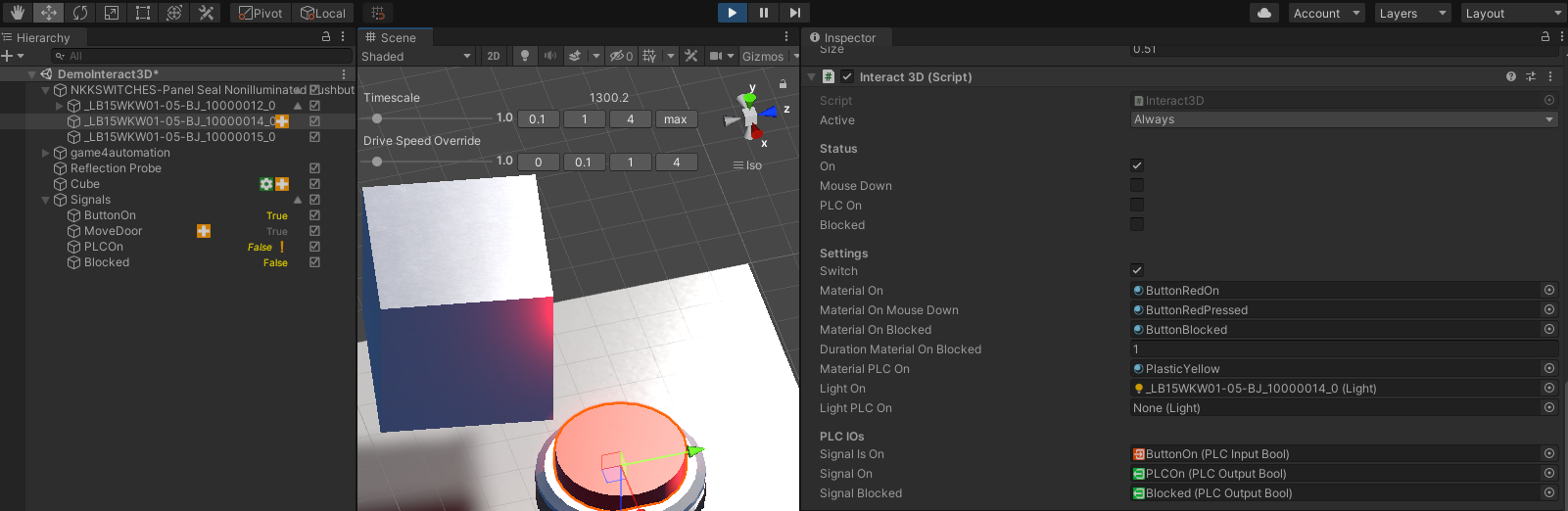Collapse the Signals group in Hierarchy
The image size is (1568, 511).
click(45, 200)
